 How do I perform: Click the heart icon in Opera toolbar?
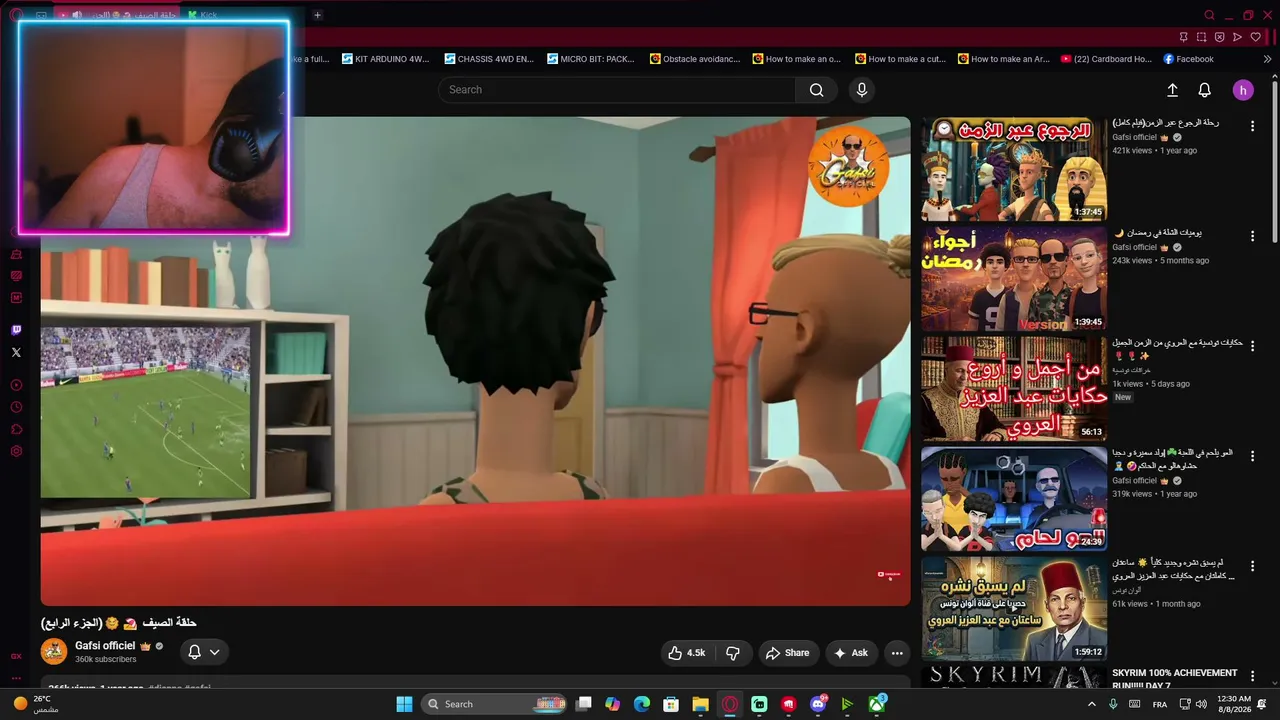[x=1256, y=37]
